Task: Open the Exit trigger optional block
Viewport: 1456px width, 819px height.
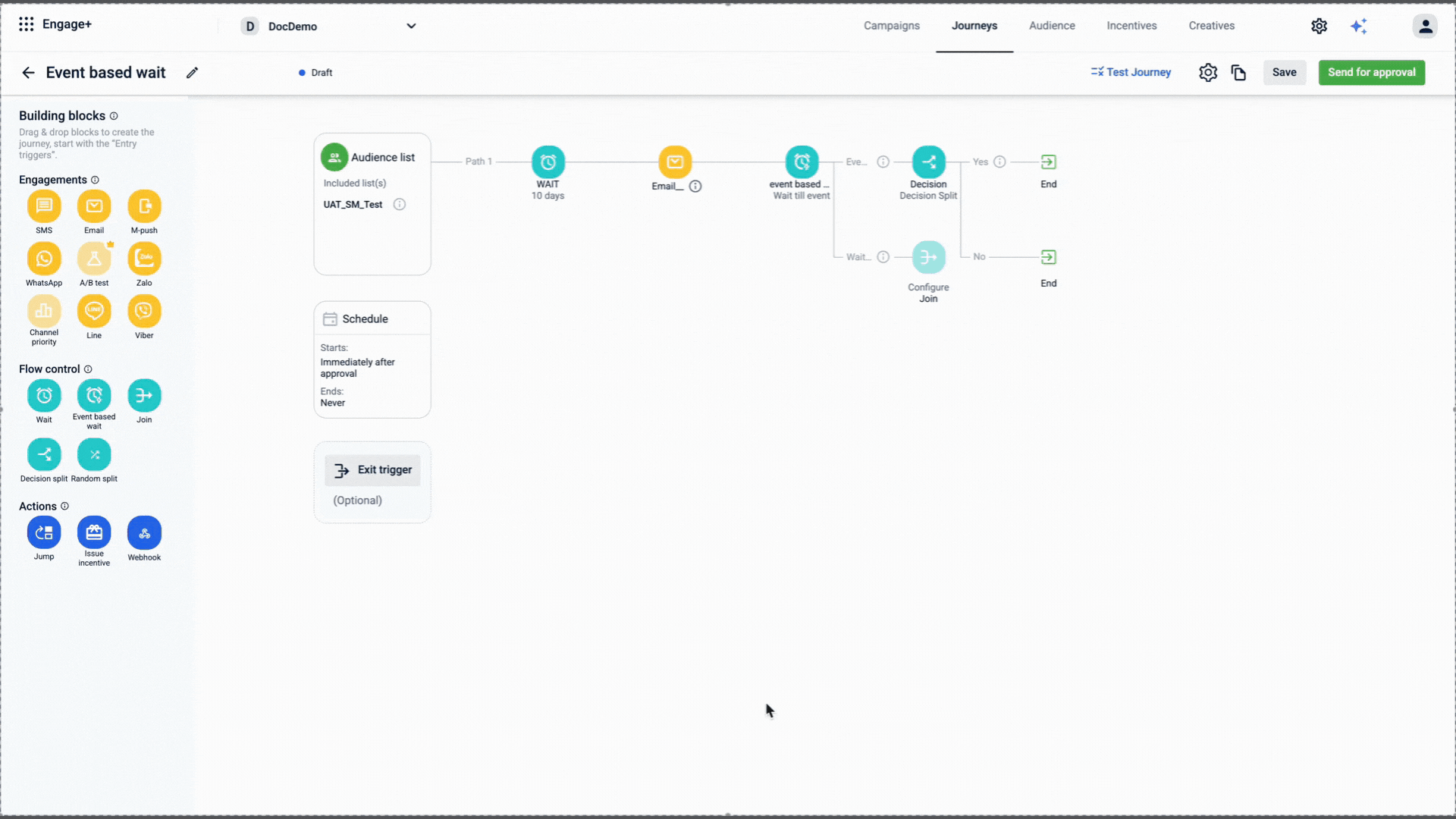Action: point(372,471)
